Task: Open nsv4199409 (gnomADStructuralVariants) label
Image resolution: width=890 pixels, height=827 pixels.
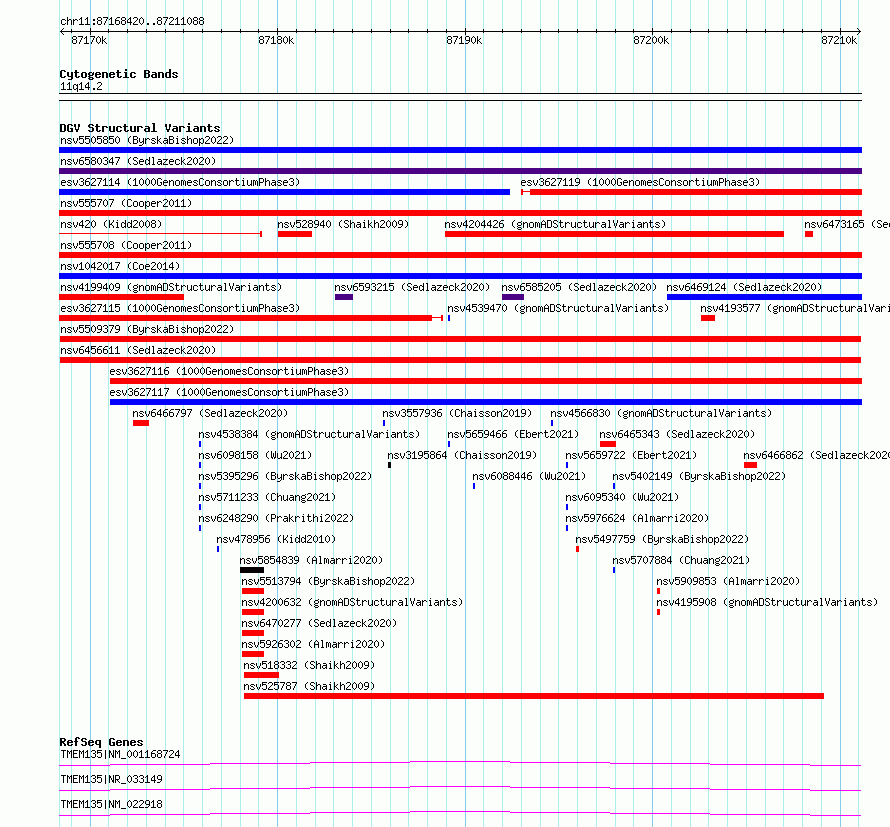Action: [x=171, y=287]
